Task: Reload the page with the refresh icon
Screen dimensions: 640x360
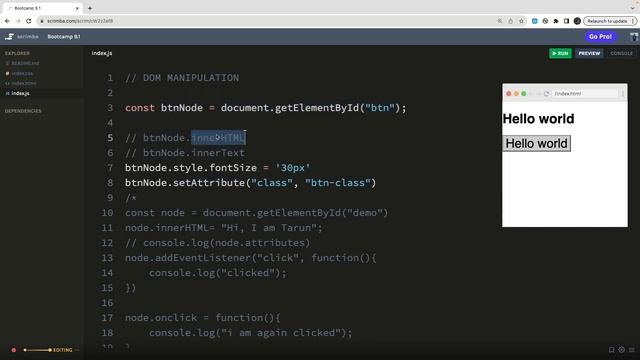Action: click(x=29, y=21)
